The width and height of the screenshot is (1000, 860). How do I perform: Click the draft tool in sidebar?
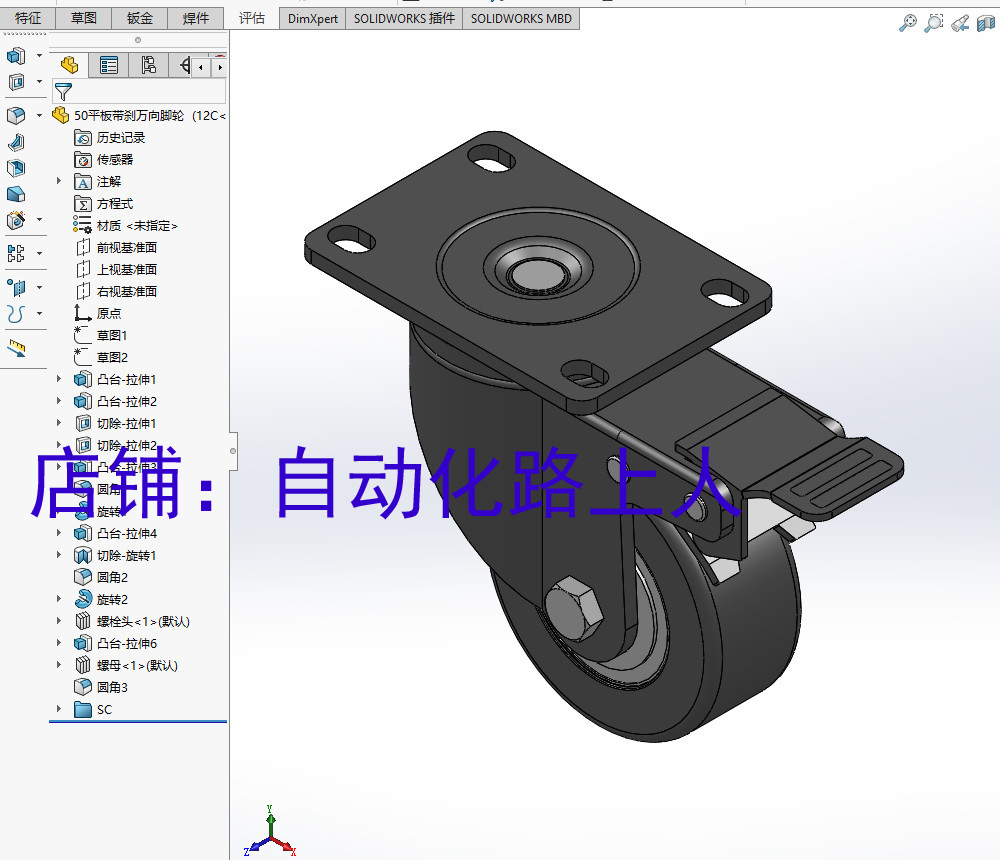(16, 194)
